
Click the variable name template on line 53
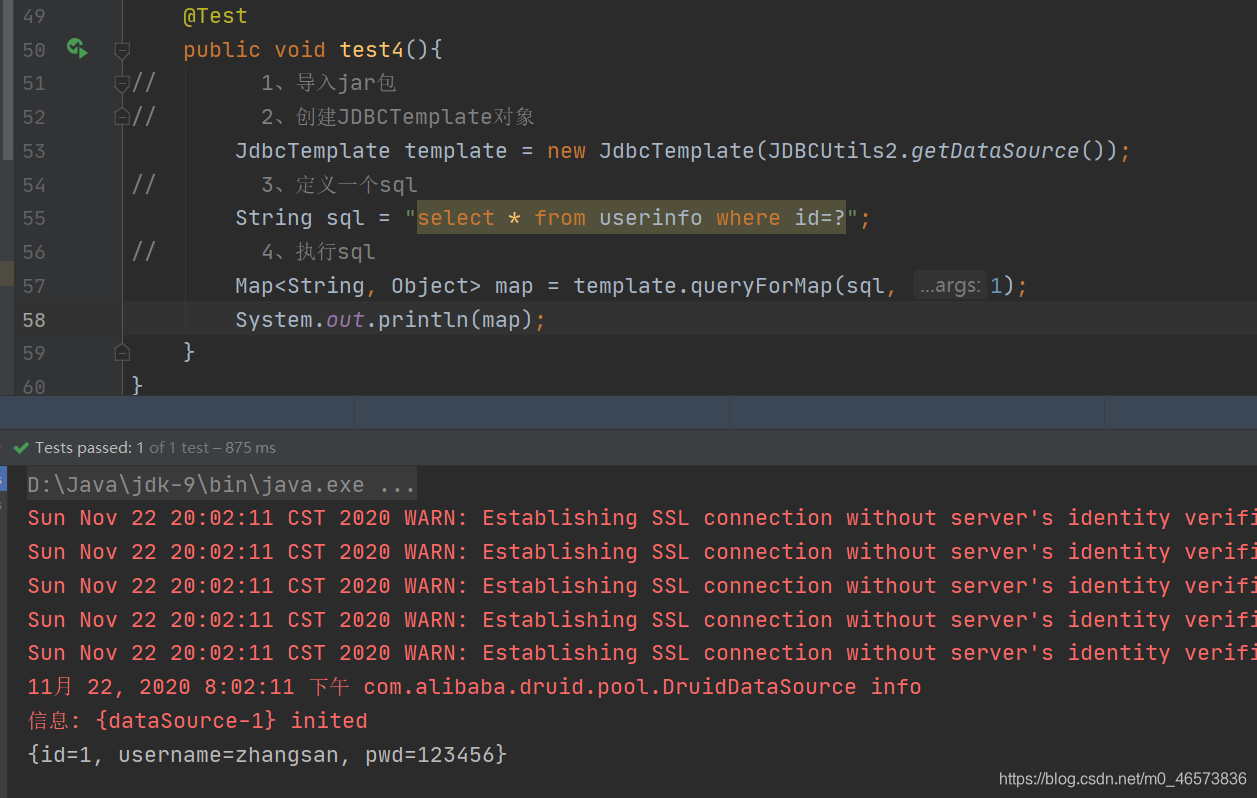456,151
